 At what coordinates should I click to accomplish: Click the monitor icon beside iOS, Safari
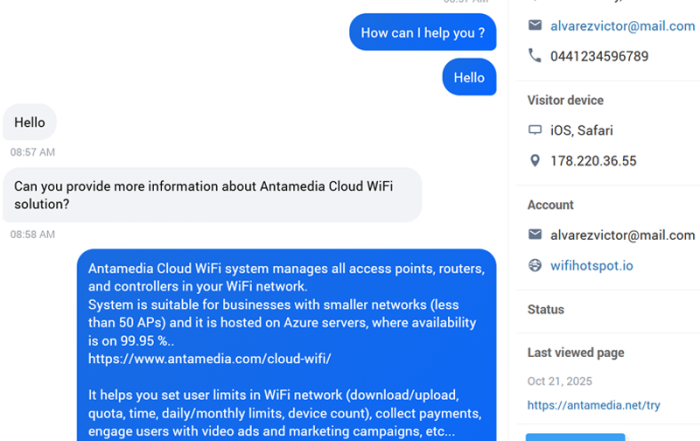tap(535, 130)
